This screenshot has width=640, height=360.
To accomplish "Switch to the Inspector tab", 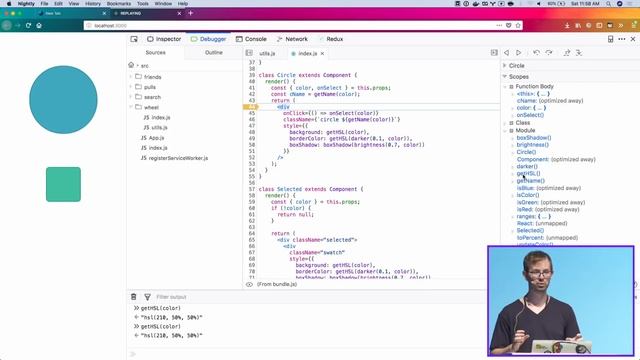I will 164,39.
